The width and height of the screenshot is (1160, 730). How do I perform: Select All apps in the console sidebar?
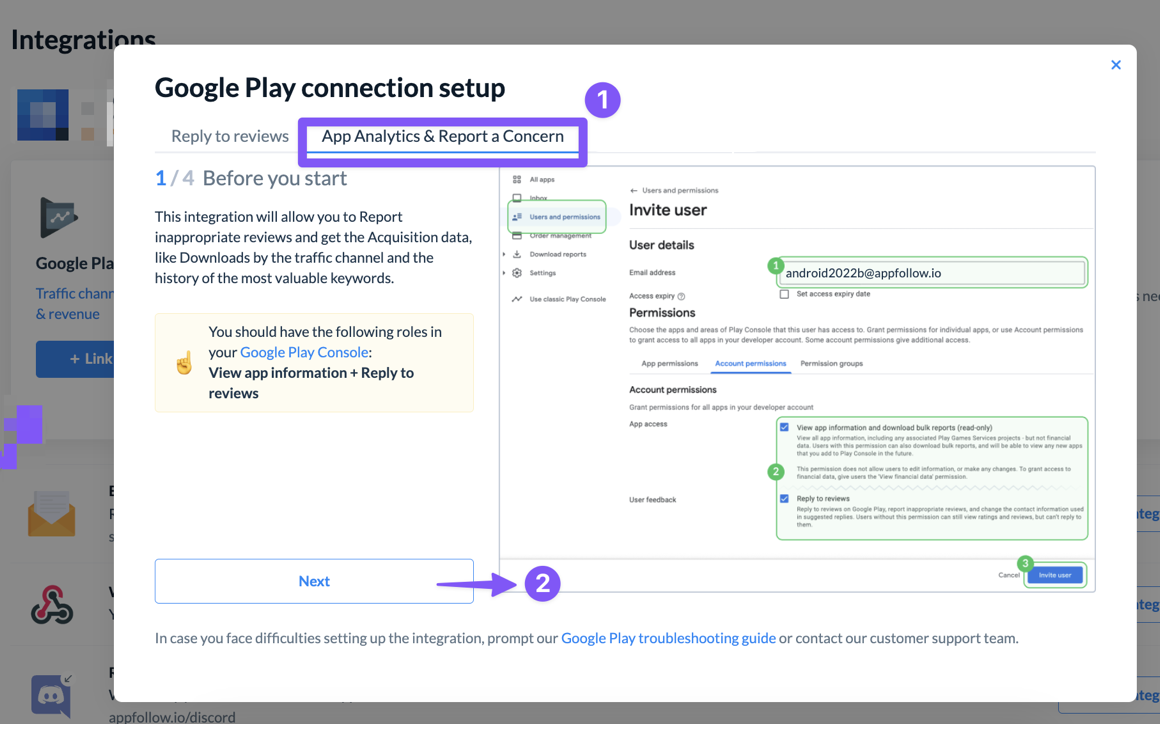(x=542, y=180)
